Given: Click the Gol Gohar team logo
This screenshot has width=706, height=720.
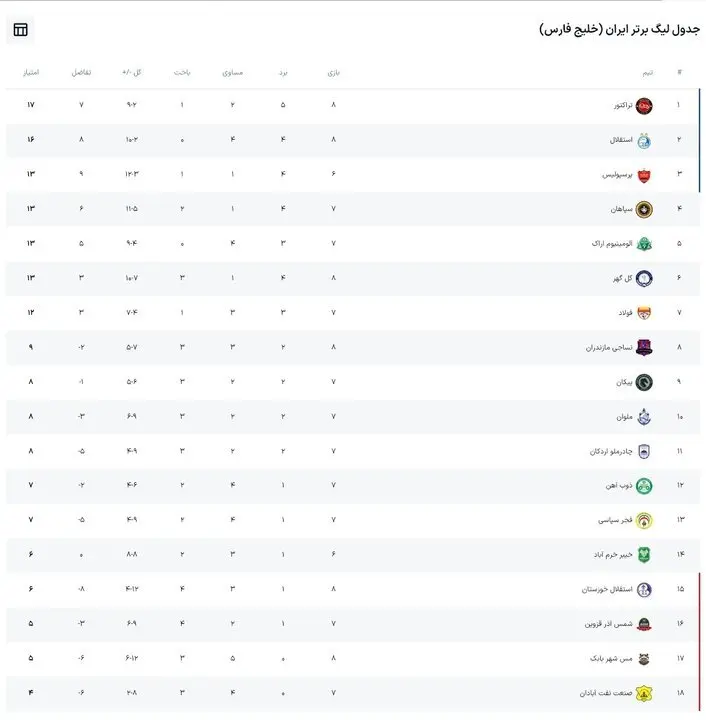Looking at the screenshot, I should [x=644, y=279].
